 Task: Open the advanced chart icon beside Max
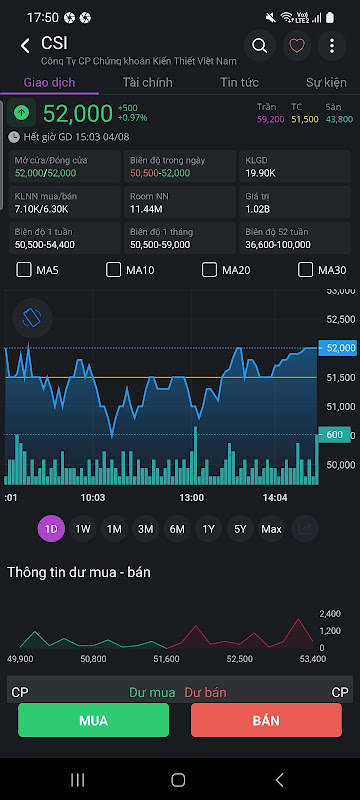pos(305,529)
